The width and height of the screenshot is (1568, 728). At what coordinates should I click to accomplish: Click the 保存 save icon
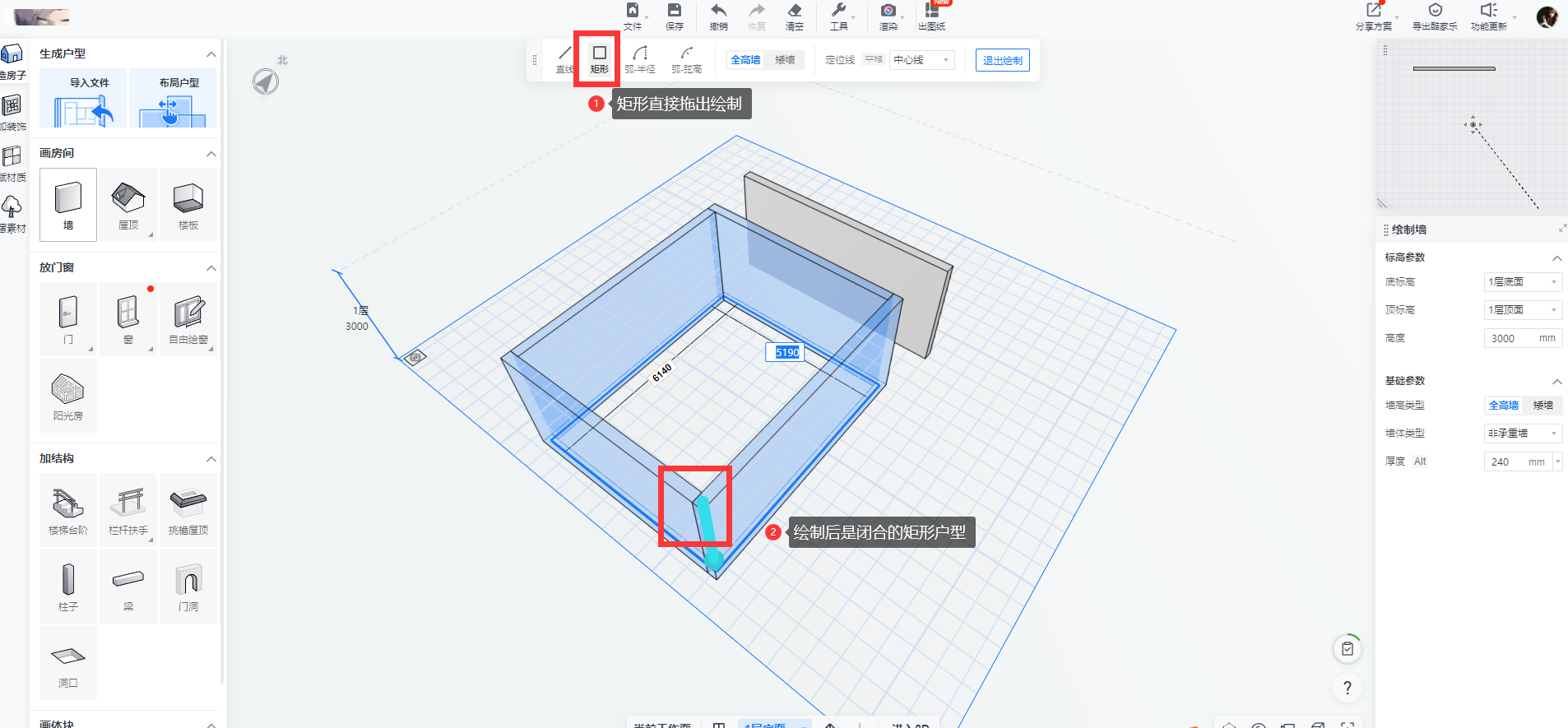coord(674,15)
